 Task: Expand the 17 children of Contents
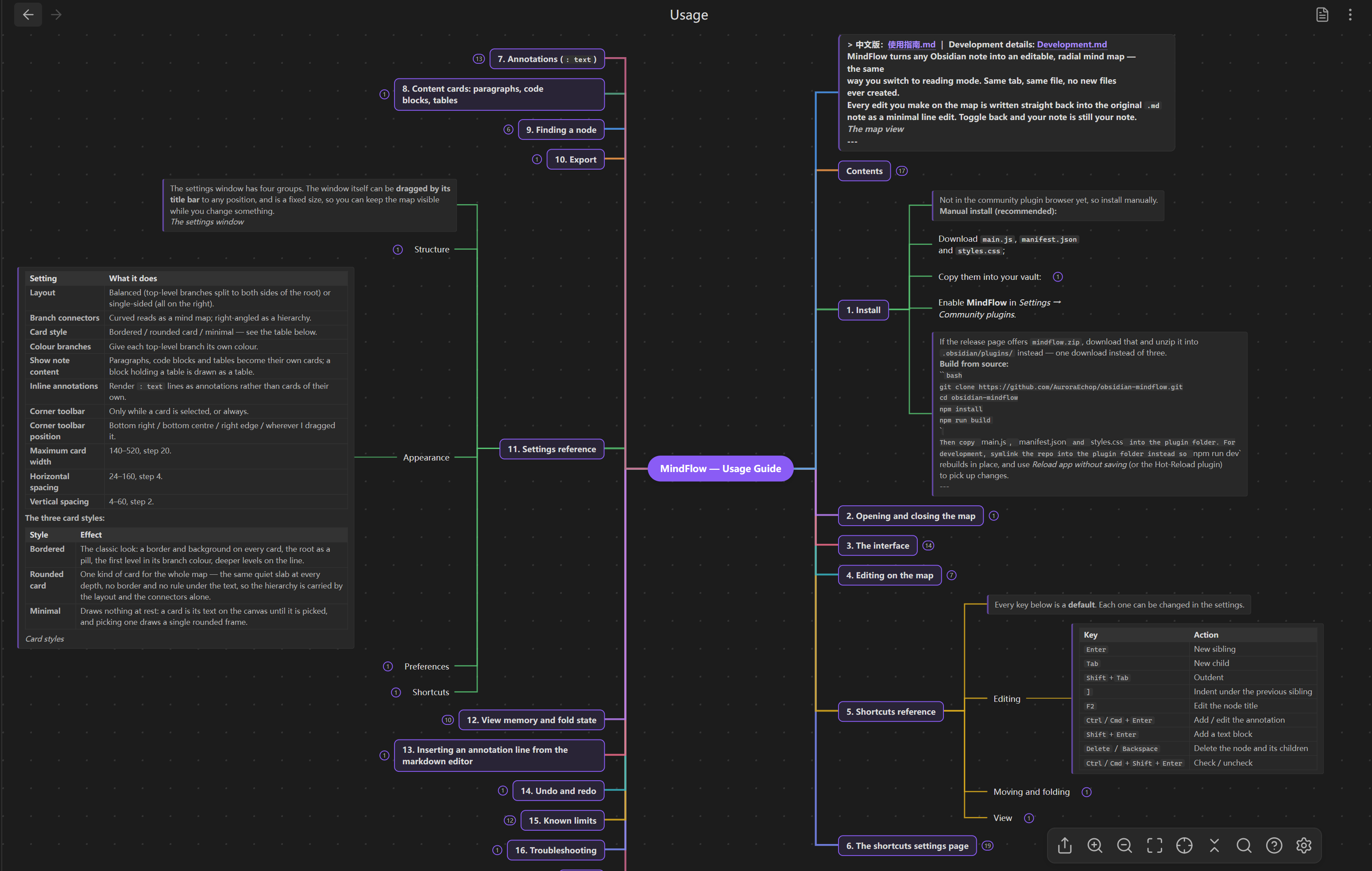coord(902,170)
